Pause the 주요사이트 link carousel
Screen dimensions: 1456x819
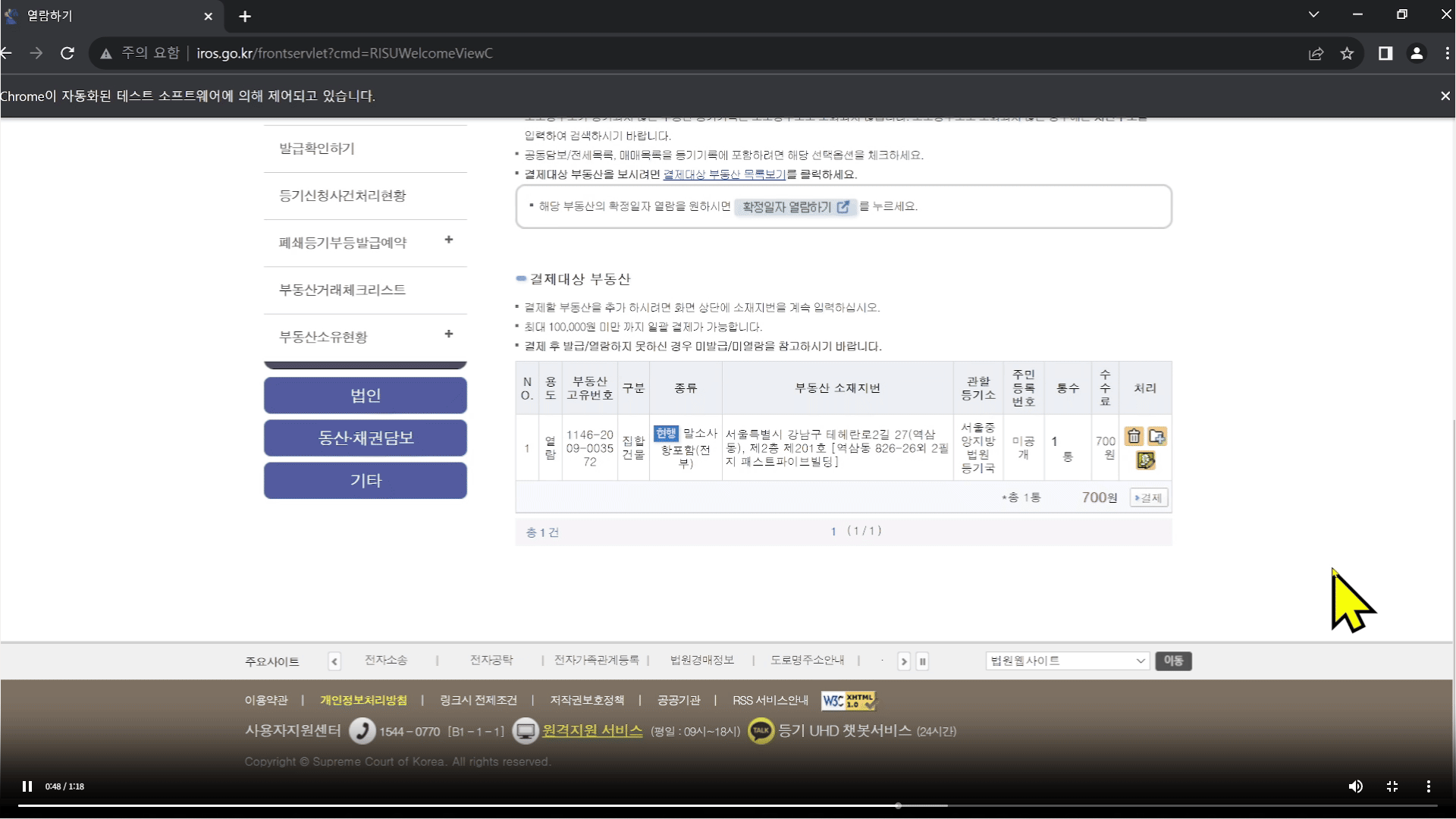(x=922, y=661)
